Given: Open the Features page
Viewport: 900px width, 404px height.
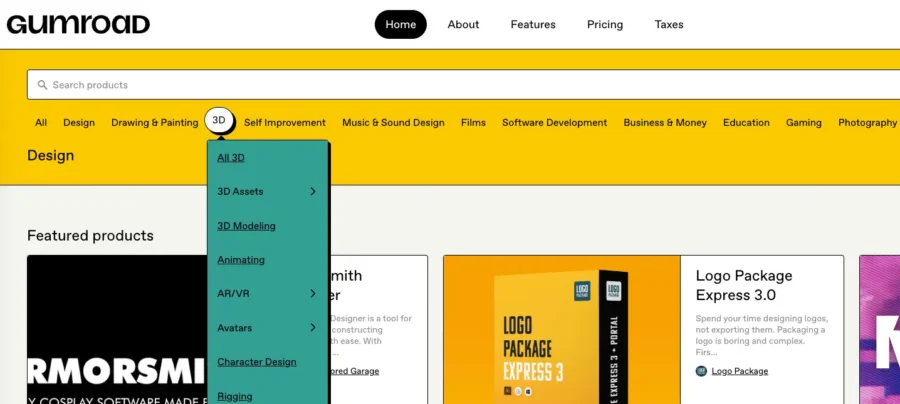Looking at the screenshot, I should tap(533, 25).
